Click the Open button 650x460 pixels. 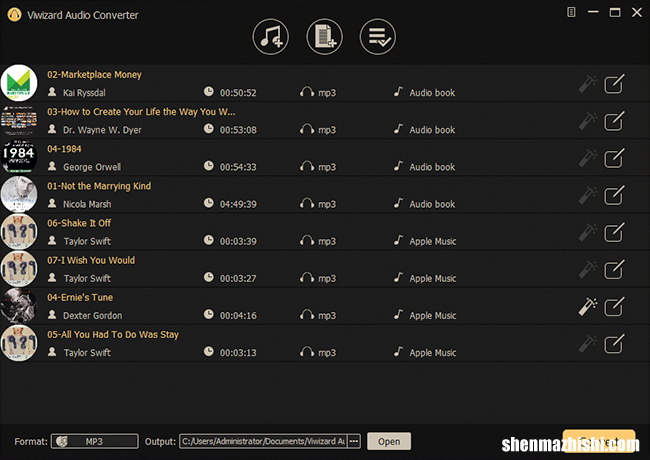tap(389, 441)
